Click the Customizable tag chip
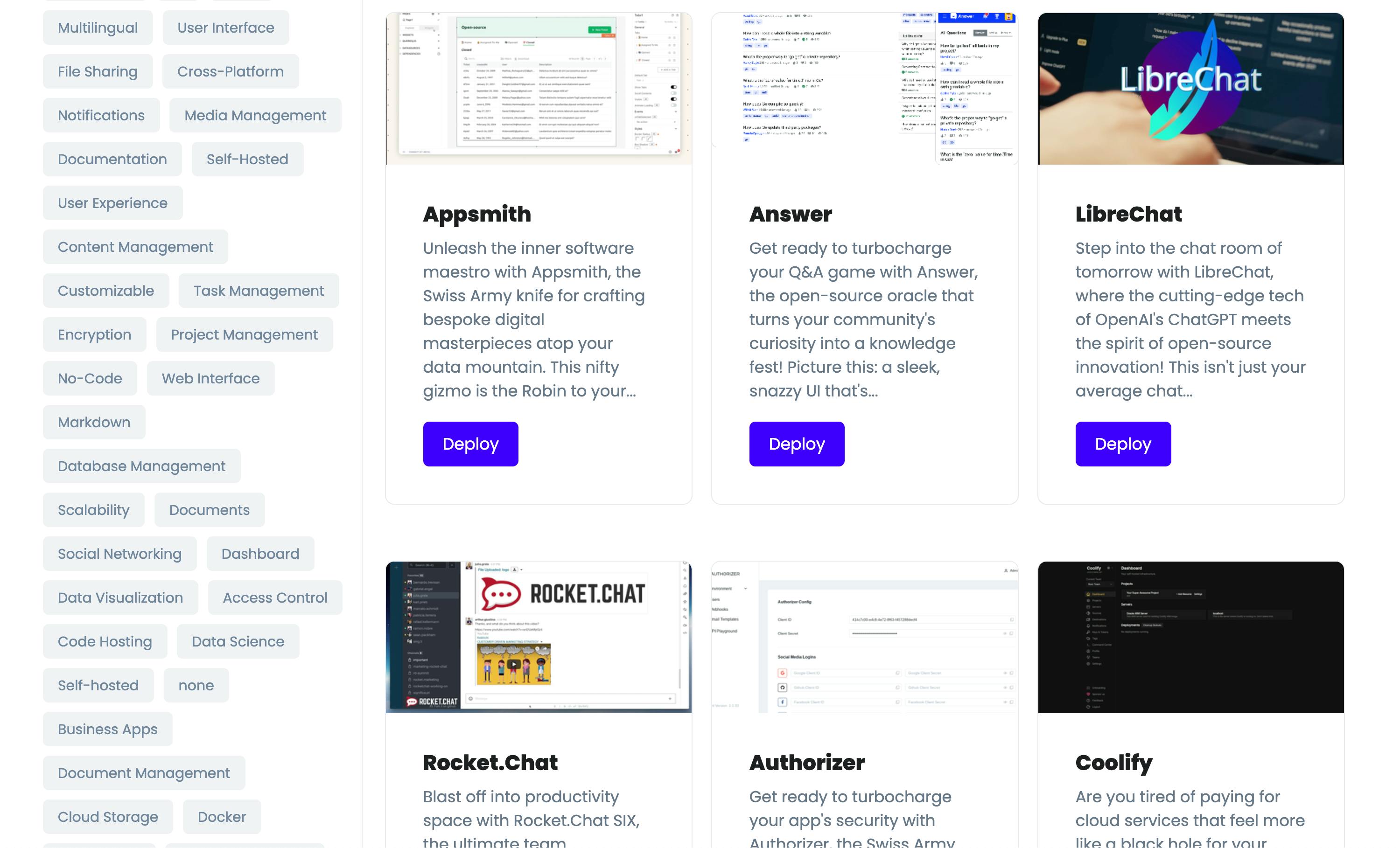The width and height of the screenshot is (1400, 848). click(105, 291)
